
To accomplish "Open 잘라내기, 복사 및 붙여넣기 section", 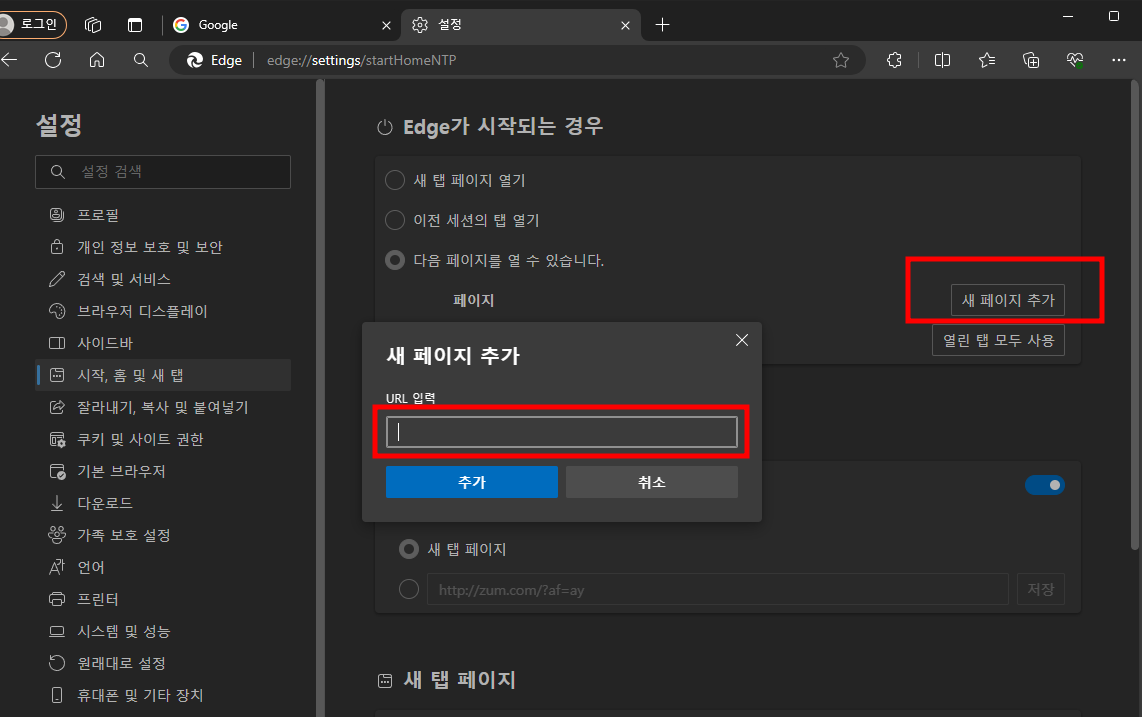I will (163, 407).
